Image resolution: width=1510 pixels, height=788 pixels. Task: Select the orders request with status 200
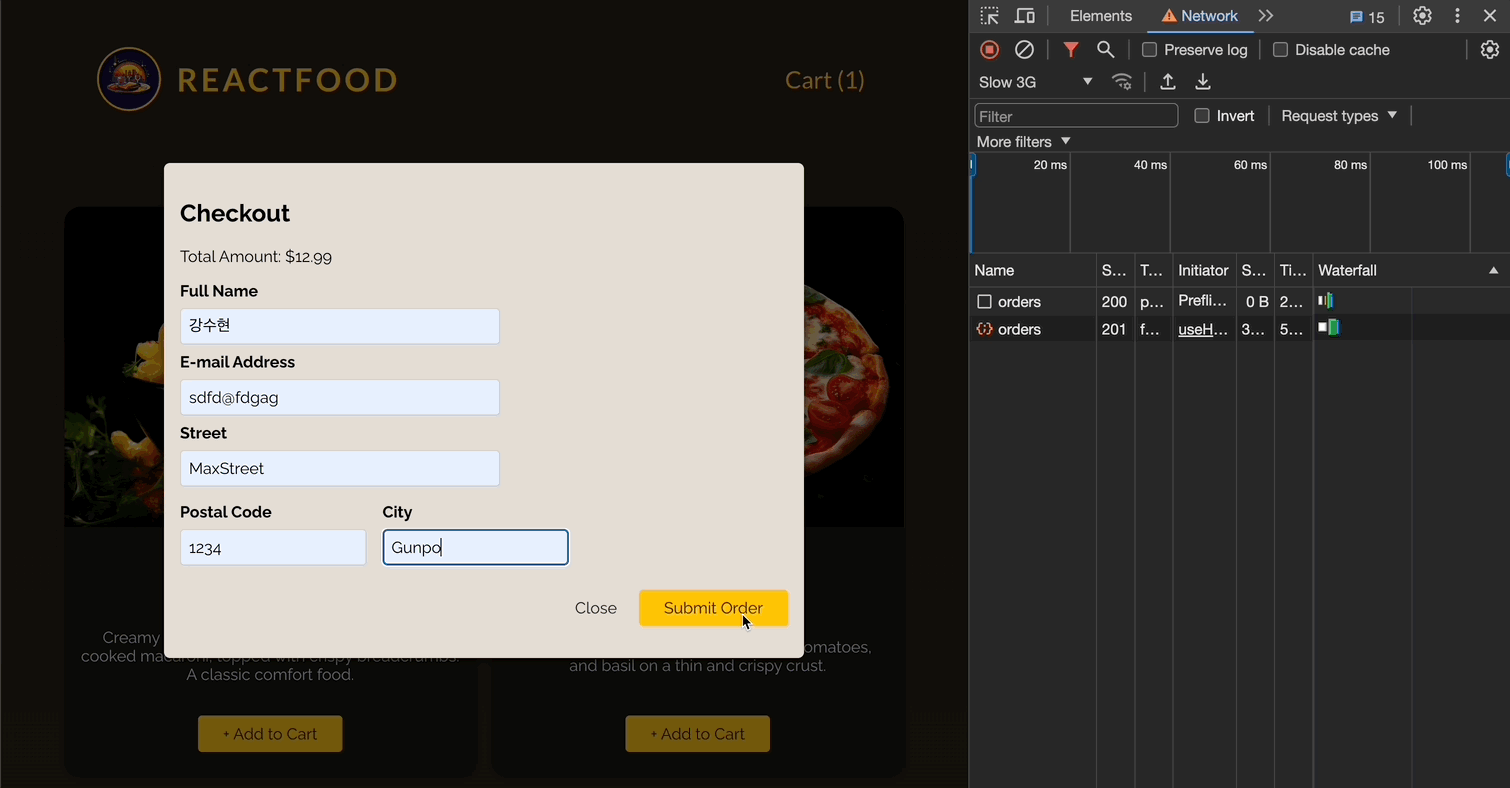point(1239,302)
